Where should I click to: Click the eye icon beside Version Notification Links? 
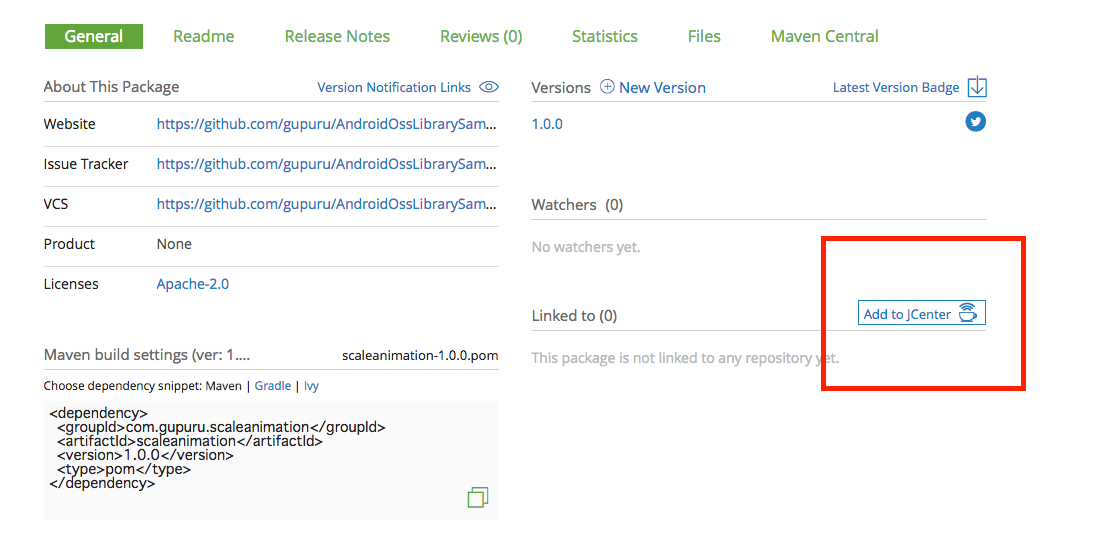[489, 87]
